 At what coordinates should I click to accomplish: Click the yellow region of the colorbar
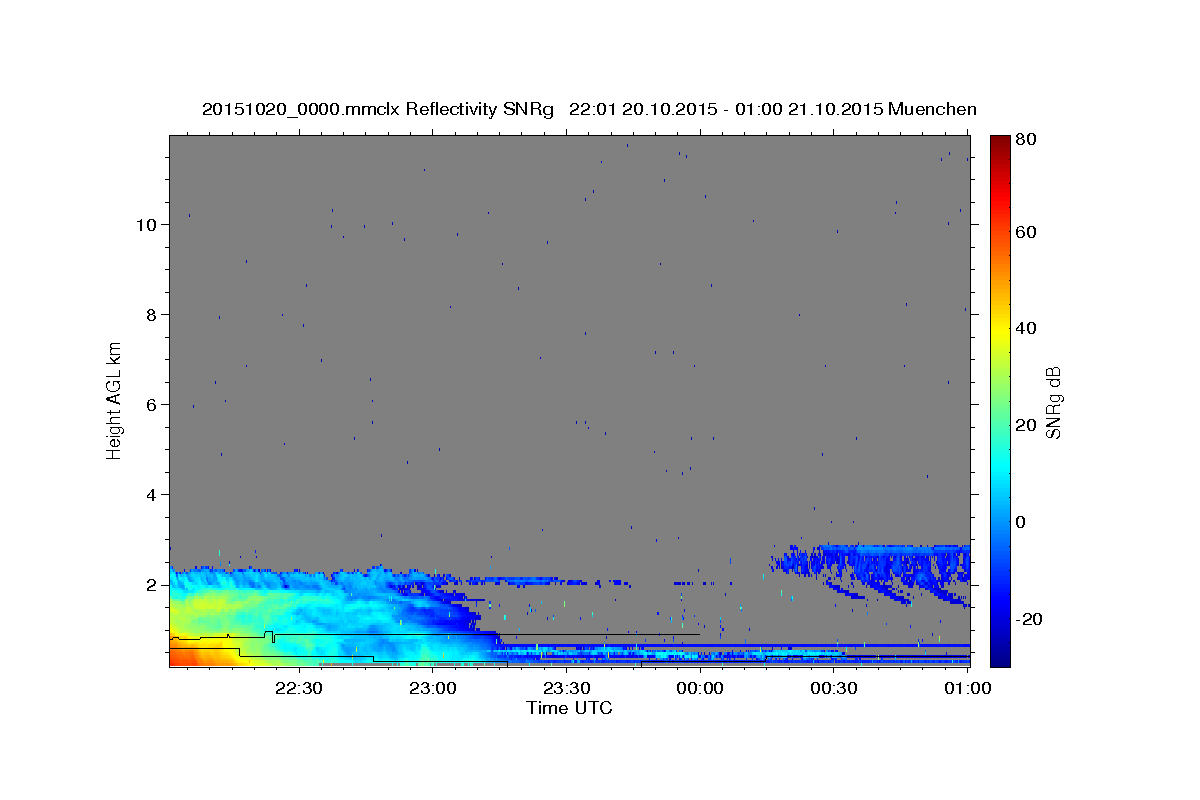(1000, 330)
